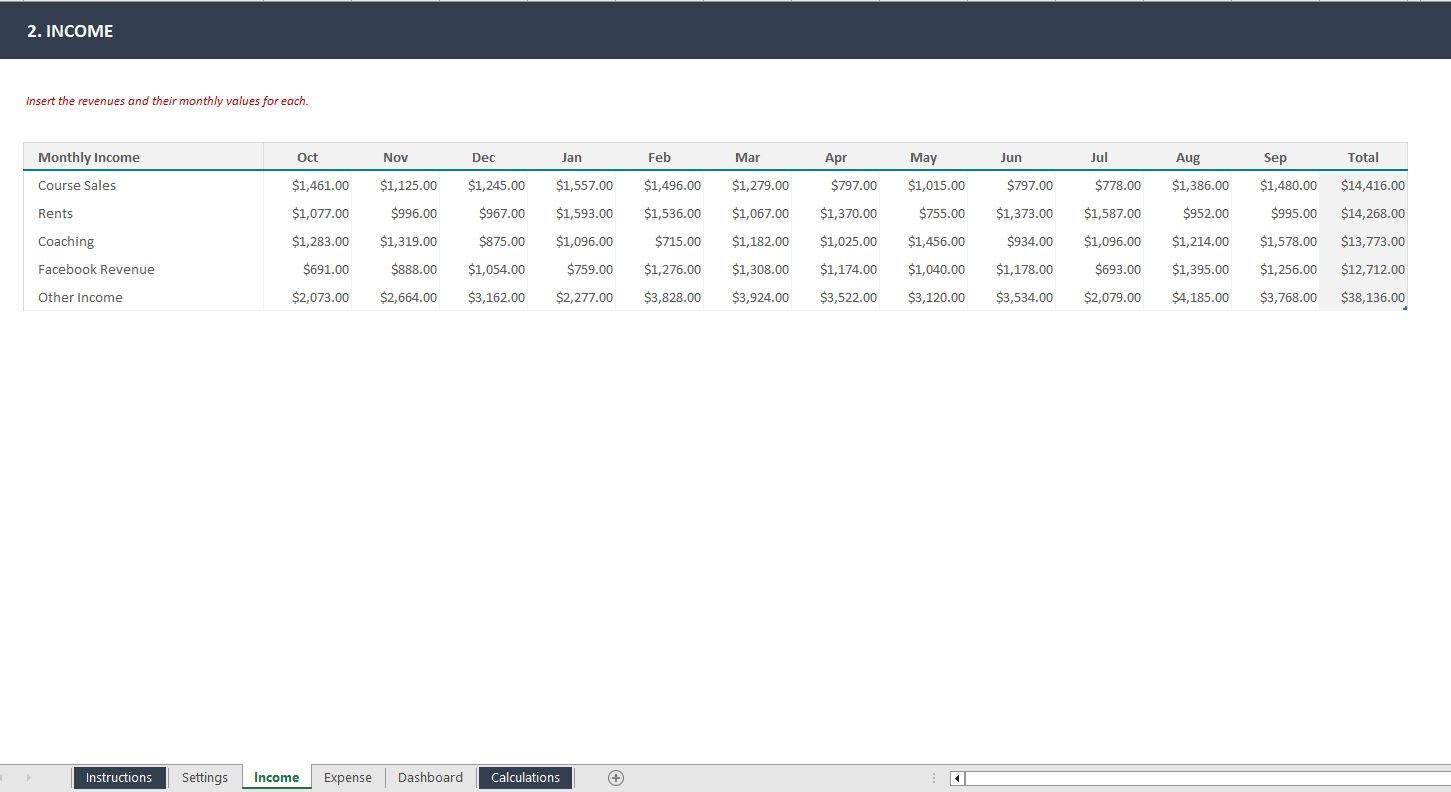1451x792 pixels.
Task: Click the Jun column header
Action: 1012,157
